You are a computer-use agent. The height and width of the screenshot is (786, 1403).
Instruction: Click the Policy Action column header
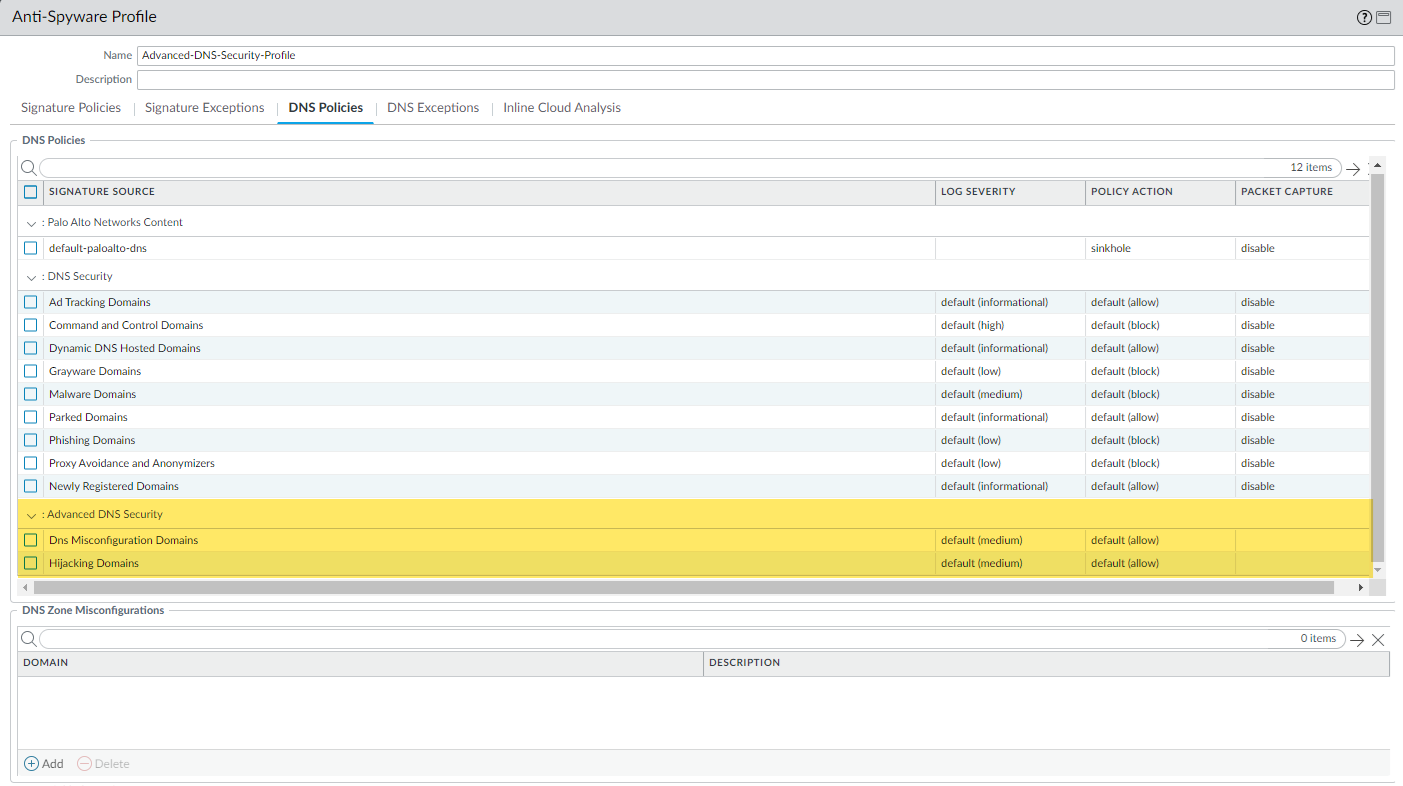pos(1132,192)
